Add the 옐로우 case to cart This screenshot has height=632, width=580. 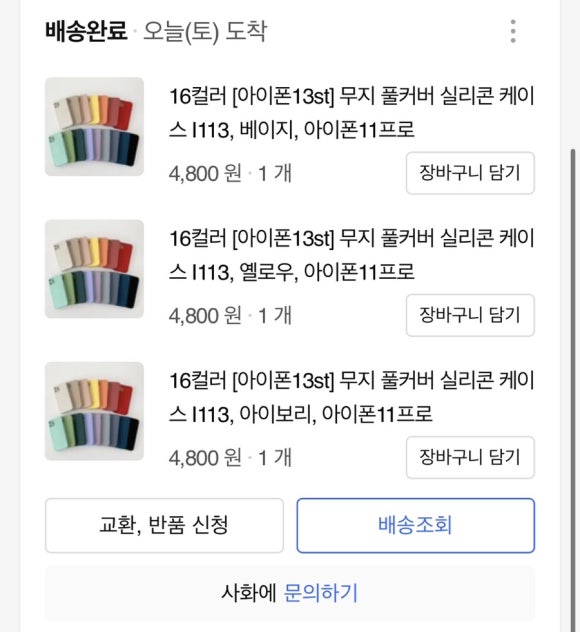(x=470, y=315)
